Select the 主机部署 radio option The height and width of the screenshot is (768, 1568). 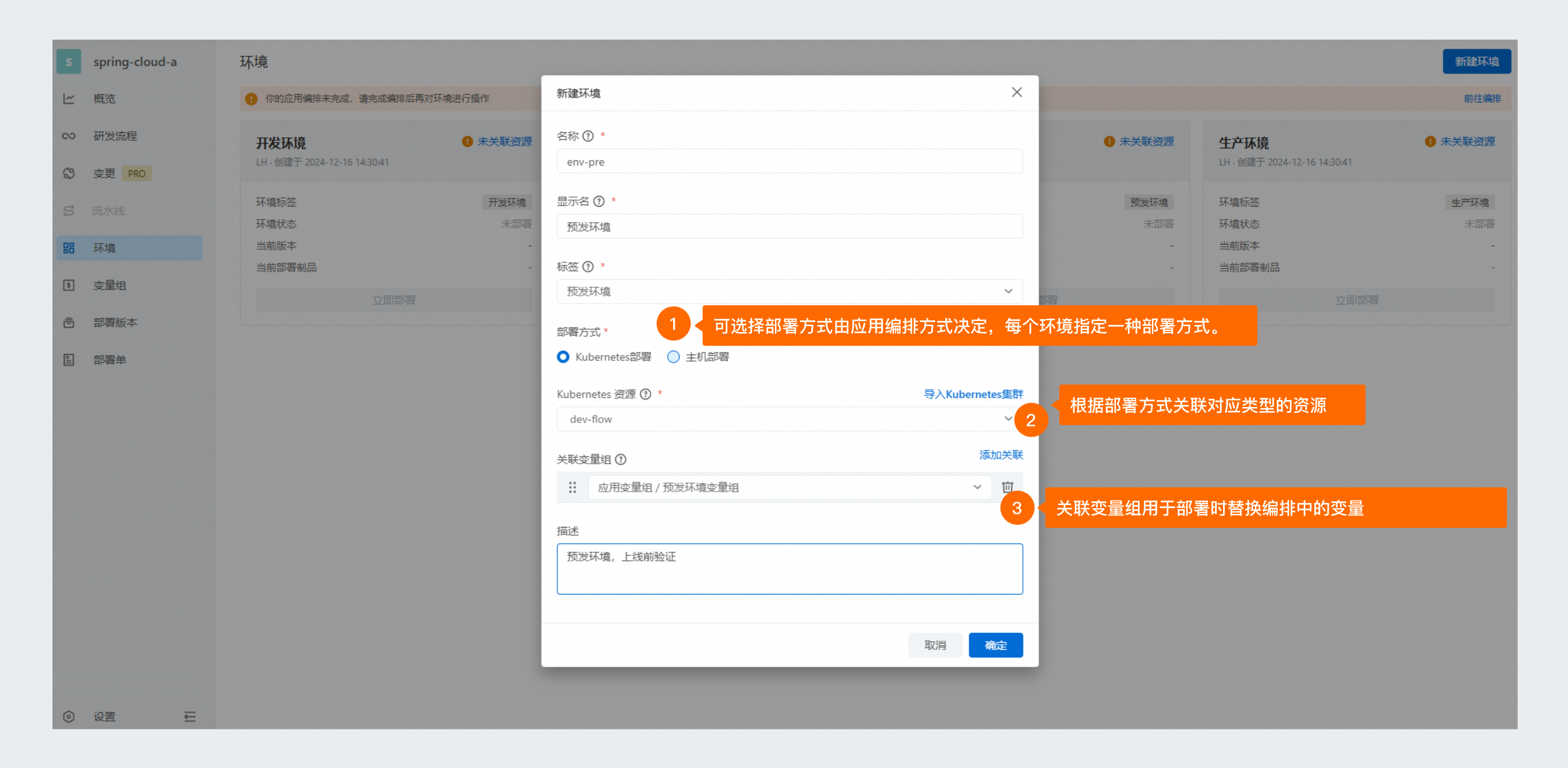click(x=673, y=357)
